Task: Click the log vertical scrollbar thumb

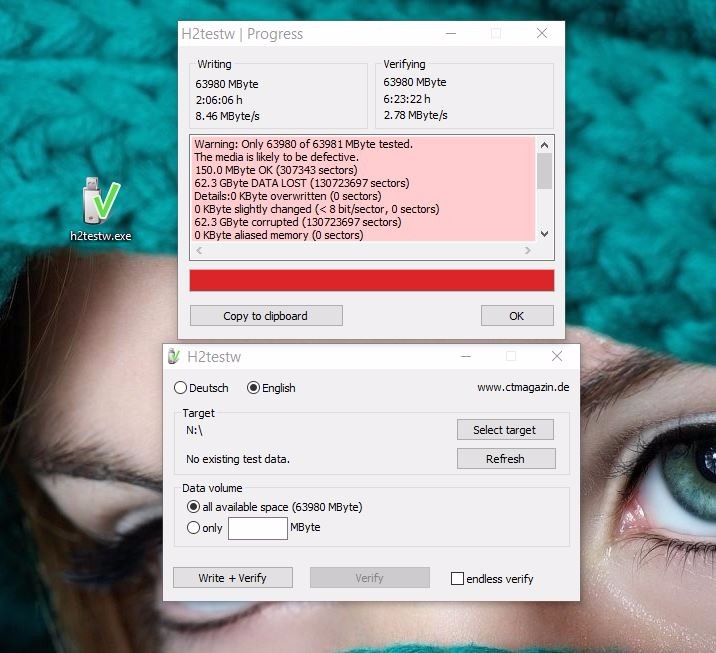Action: (x=544, y=171)
